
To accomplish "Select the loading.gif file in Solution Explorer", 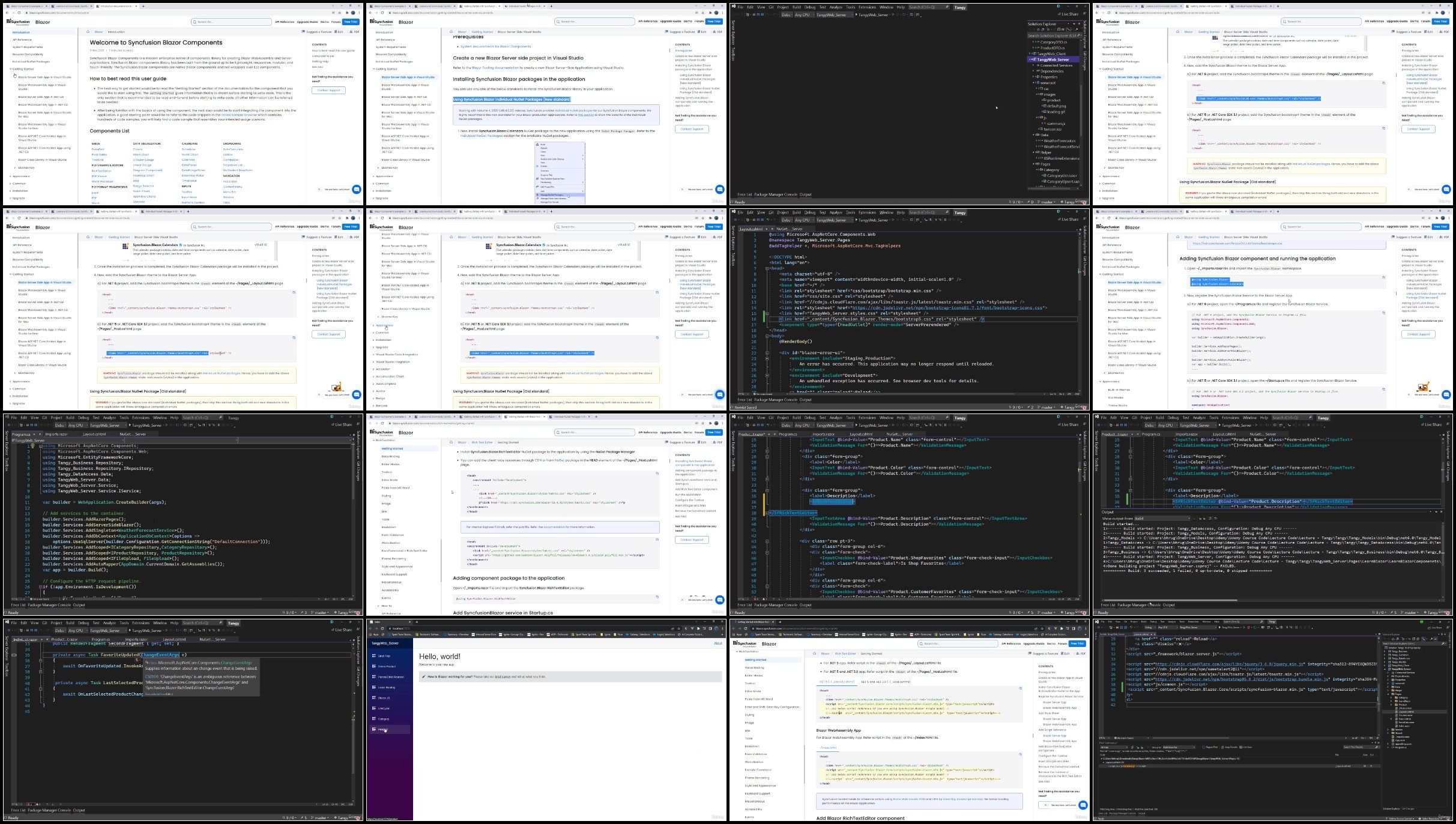I will [1055, 112].
